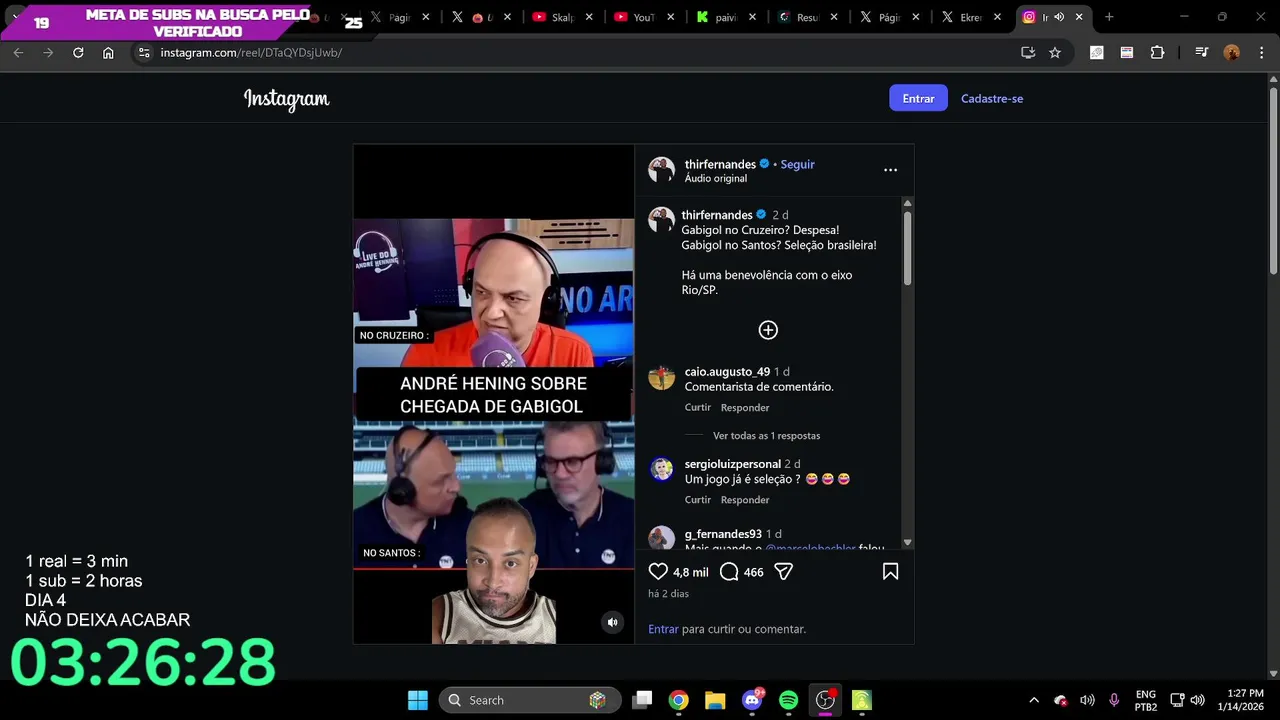
Task: Open Chrome from the taskbar
Action: point(679,700)
